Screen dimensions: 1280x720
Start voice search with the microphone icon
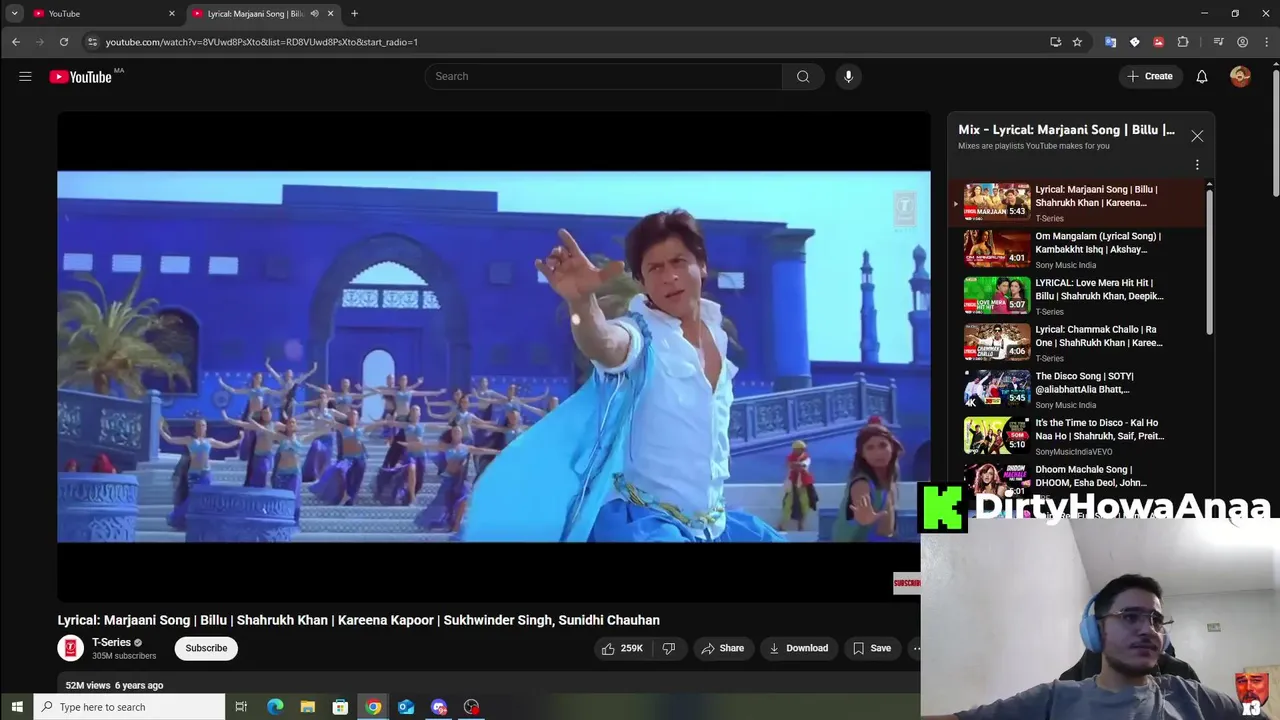tap(848, 76)
